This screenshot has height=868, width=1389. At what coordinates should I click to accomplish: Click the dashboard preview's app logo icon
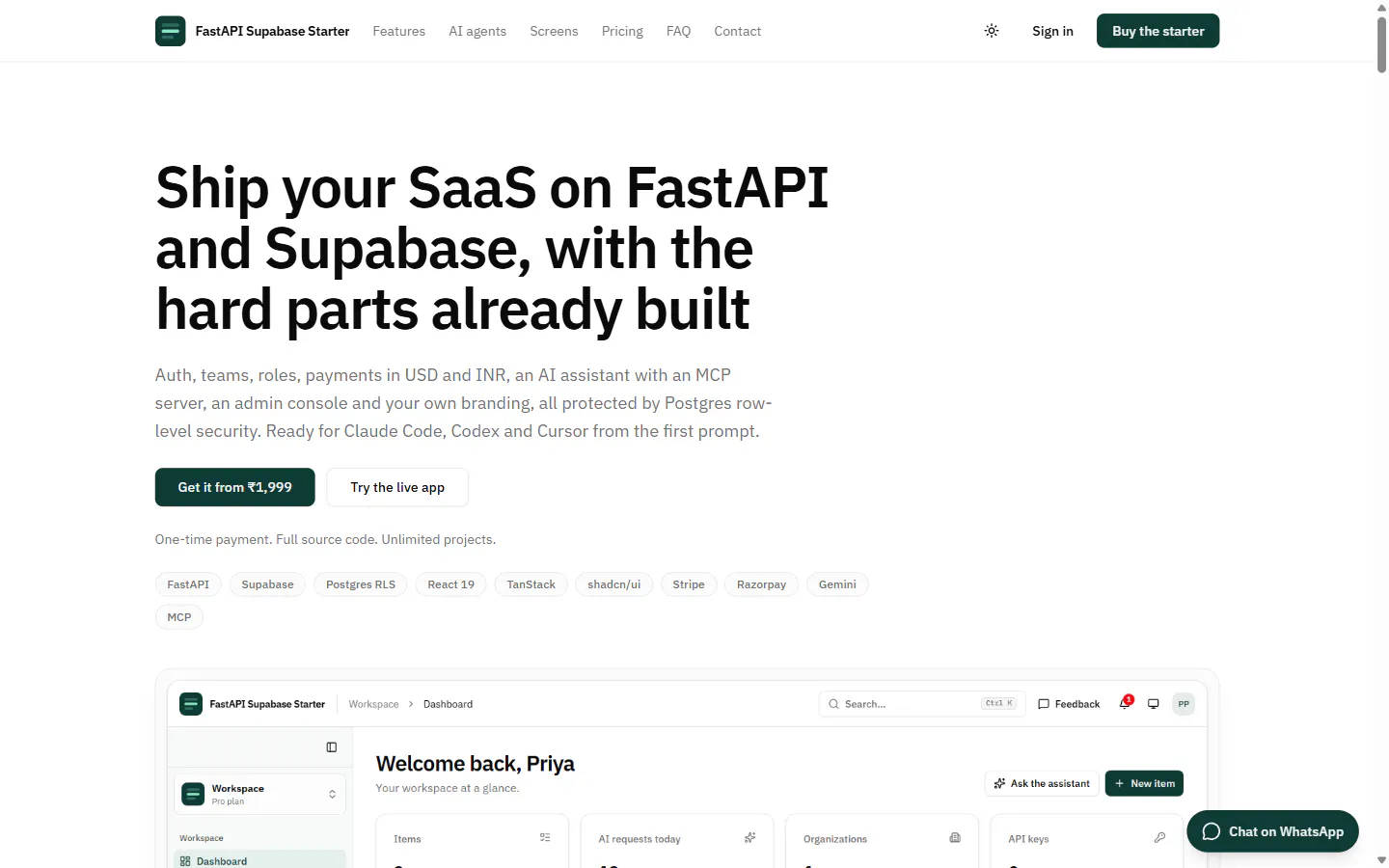pos(191,704)
